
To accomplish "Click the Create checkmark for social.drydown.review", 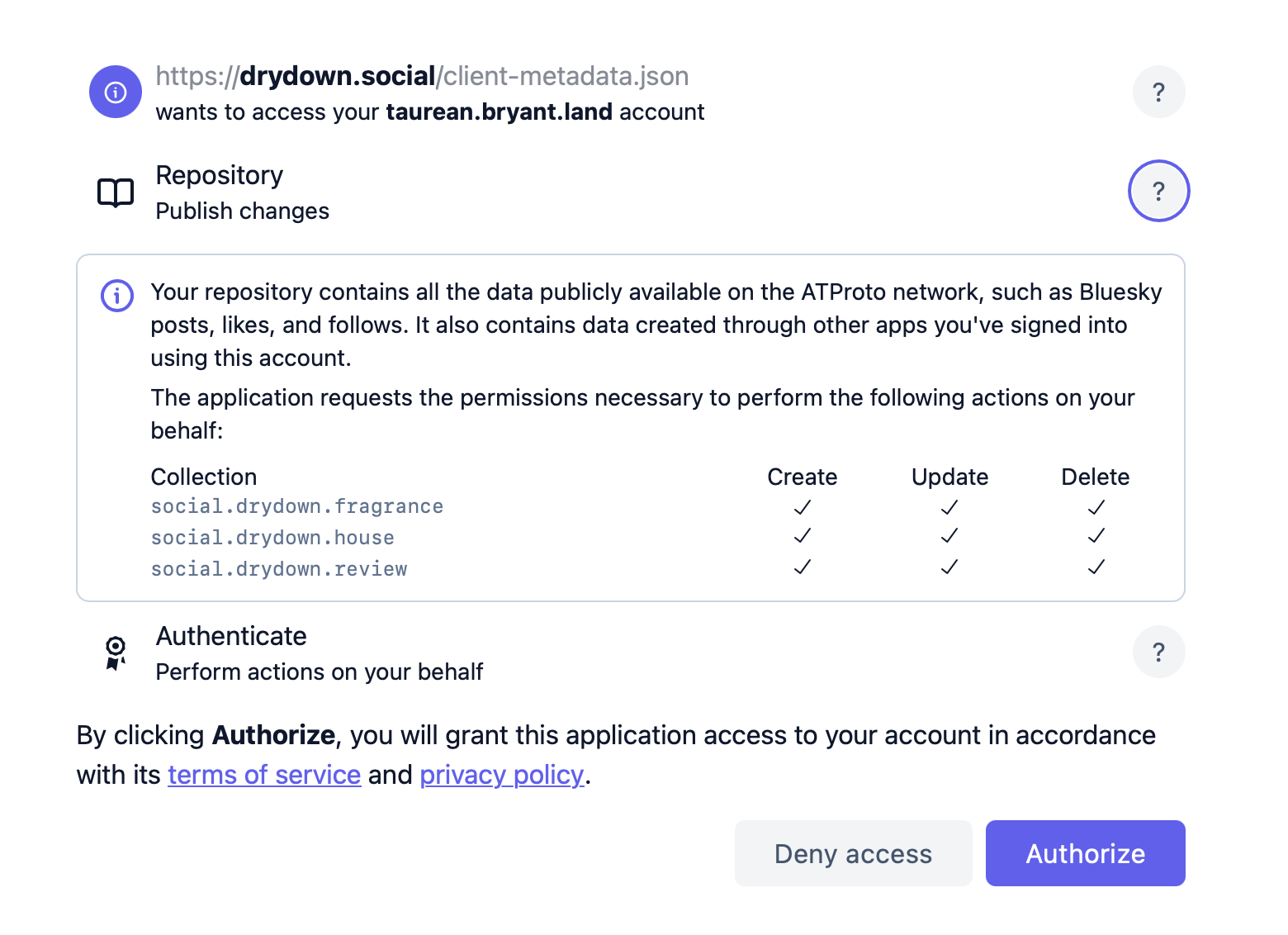I will point(802,567).
